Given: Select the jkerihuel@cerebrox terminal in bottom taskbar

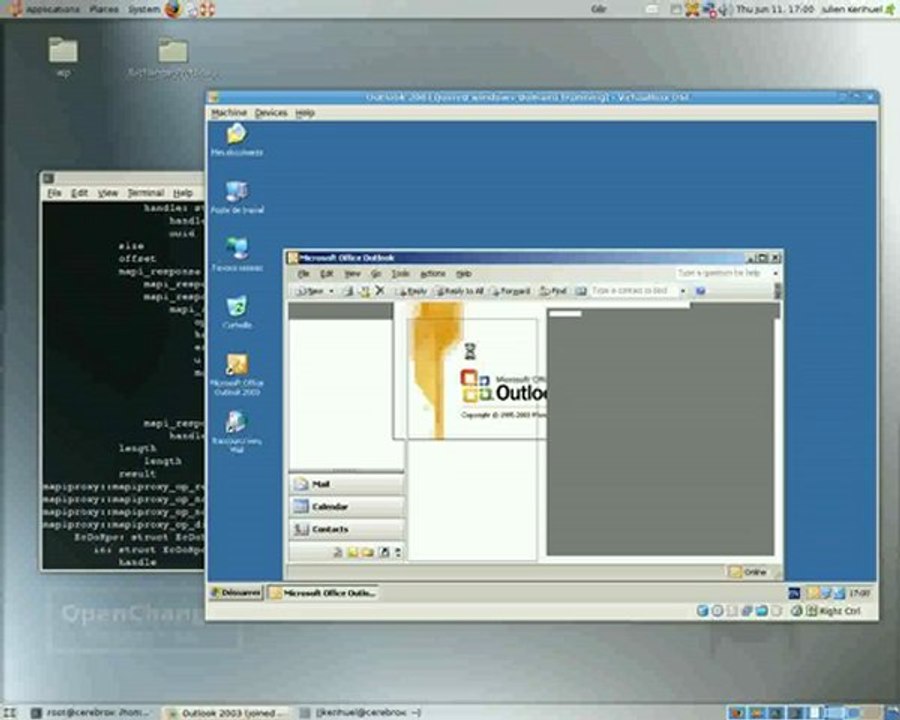Looking at the screenshot, I should (360, 713).
